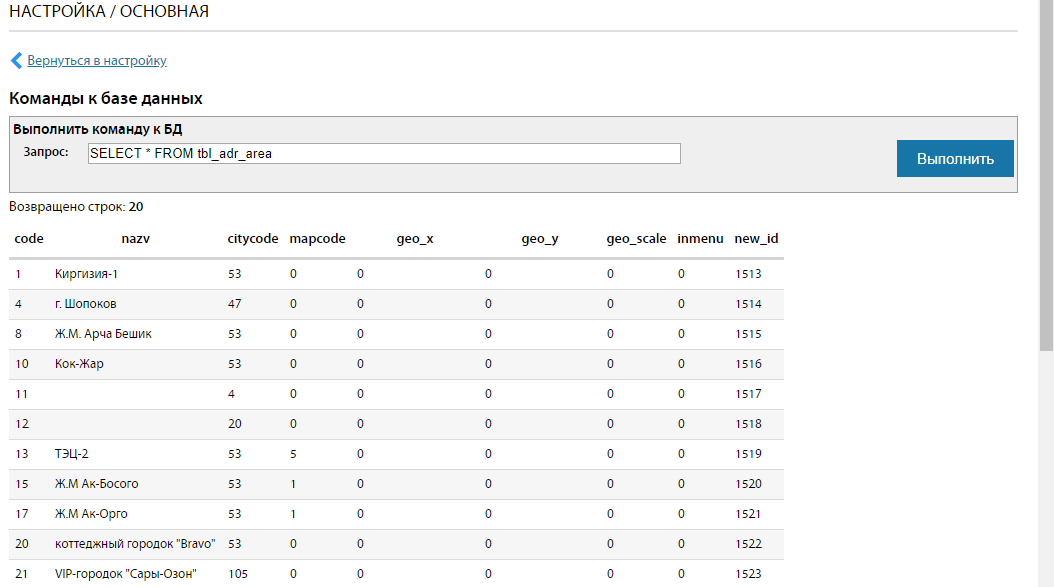The image size is (1054, 587).
Task: Click citycode 105 in Сары-Озон row
Action: (238, 574)
